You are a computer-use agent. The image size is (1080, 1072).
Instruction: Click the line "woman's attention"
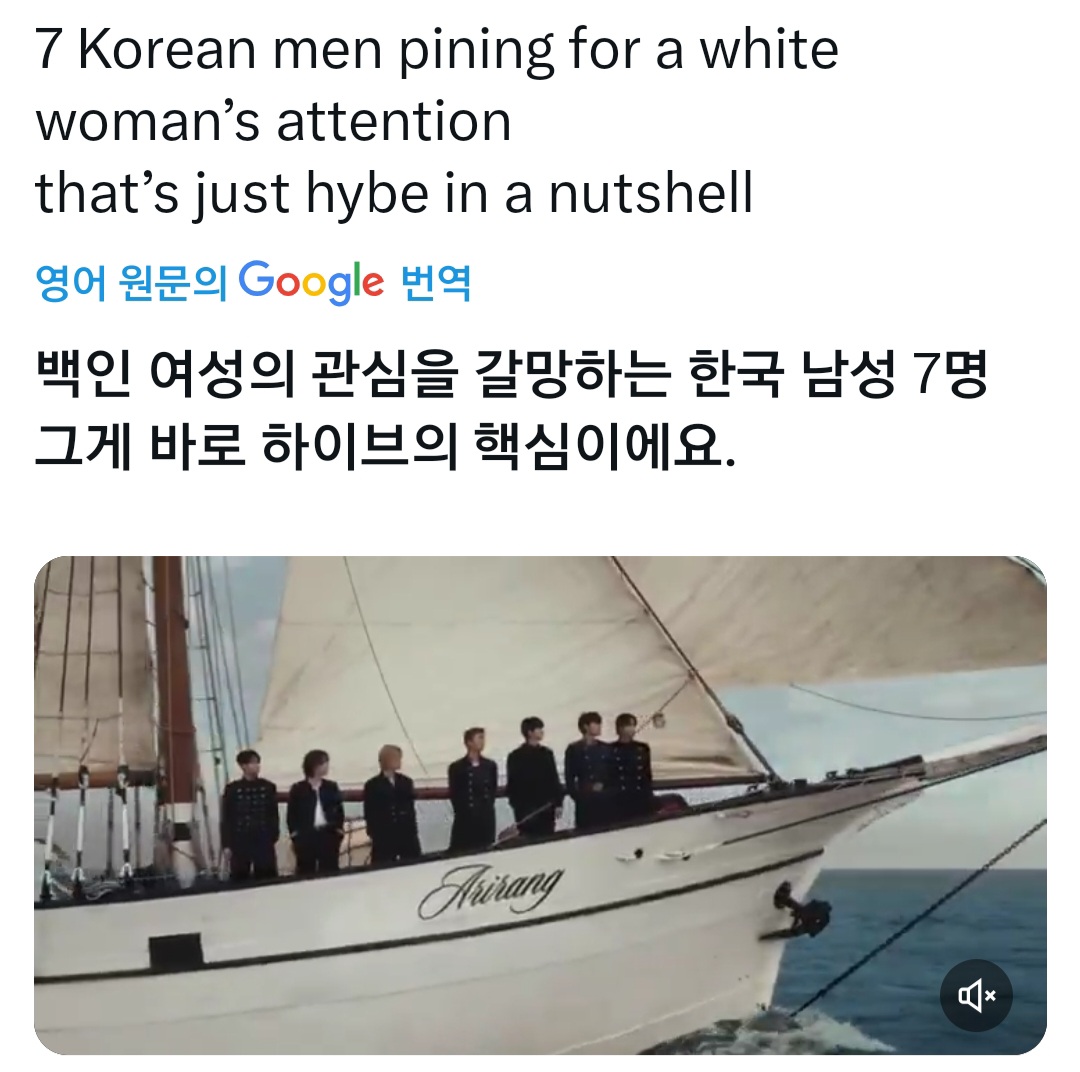pos(273,121)
